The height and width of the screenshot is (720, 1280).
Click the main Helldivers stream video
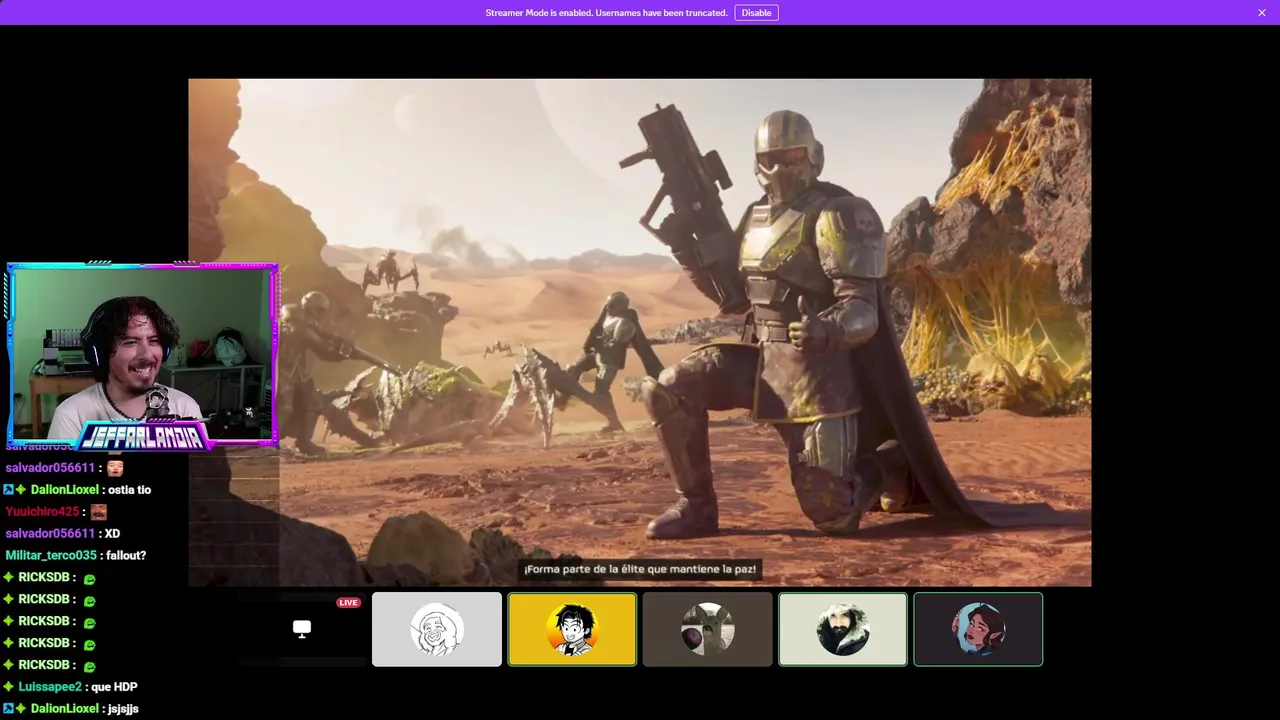[640, 332]
